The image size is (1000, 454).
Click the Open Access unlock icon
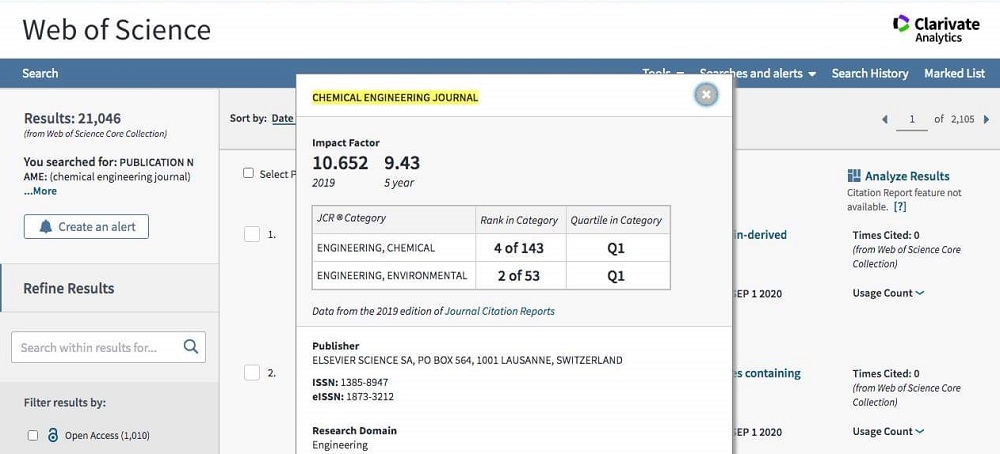click(53, 435)
